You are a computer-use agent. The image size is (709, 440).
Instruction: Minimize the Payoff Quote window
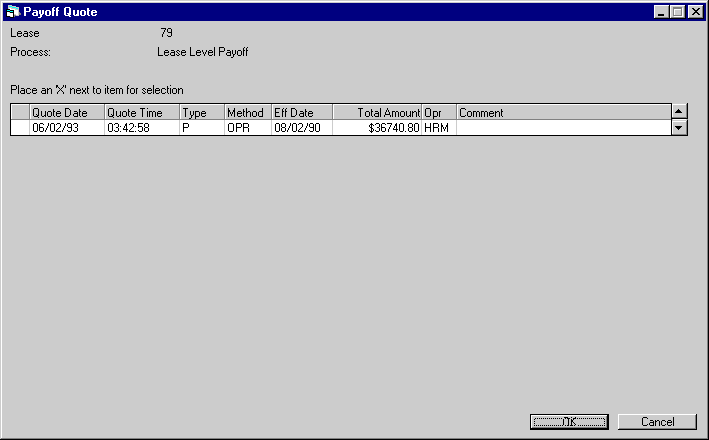[x=661, y=12]
